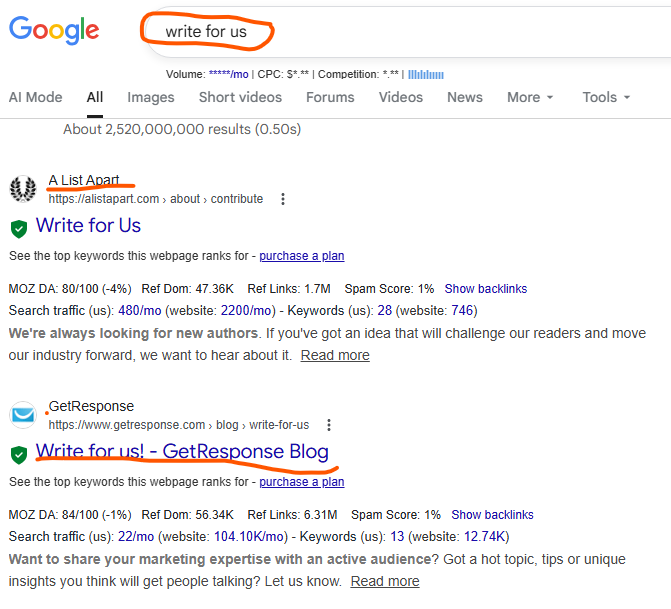
Task: Click the A List Apart site favicon
Action: click(x=23, y=189)
